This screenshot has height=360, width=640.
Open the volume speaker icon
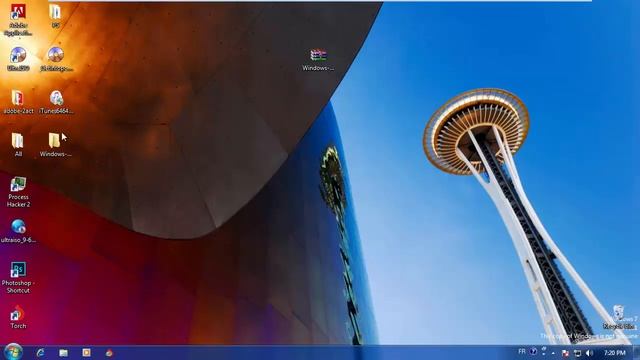pyautogui.click(x=589, y=353)
